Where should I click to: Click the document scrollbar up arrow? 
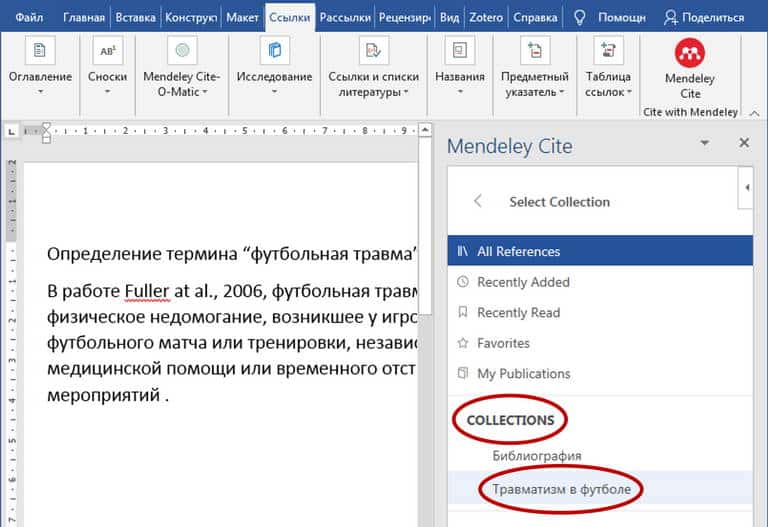click(425, 130)
